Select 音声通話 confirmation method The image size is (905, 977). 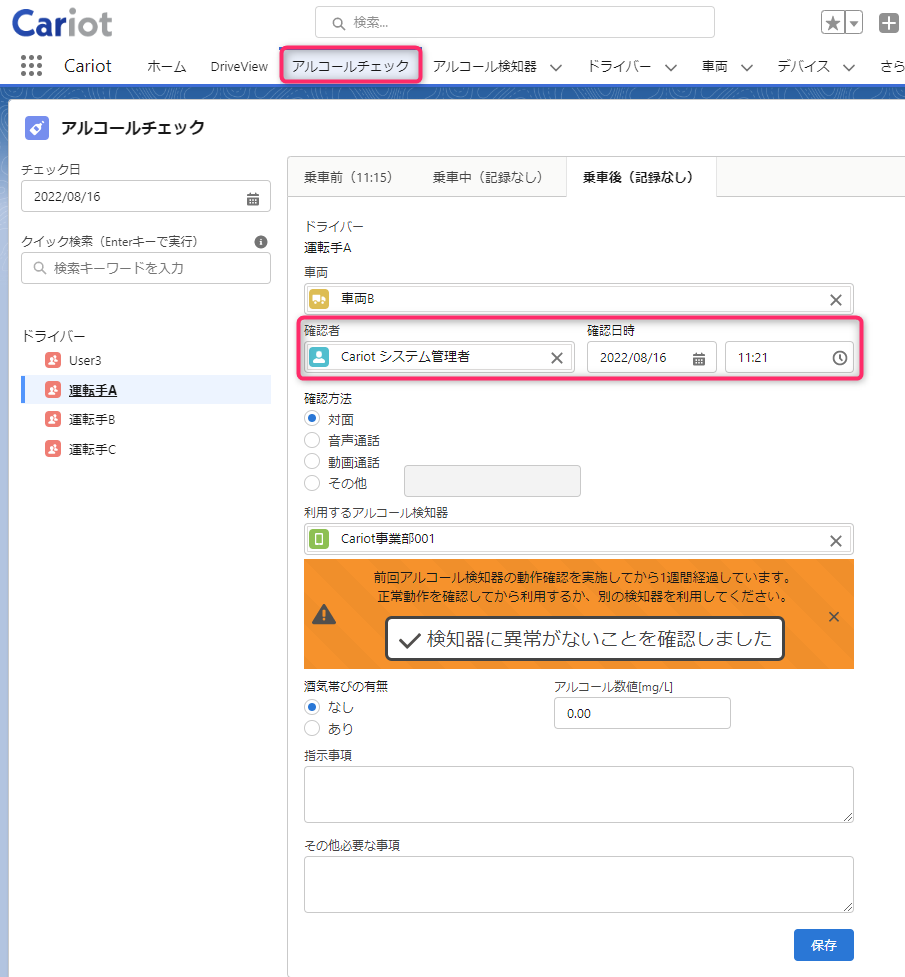tap(312, 440)
